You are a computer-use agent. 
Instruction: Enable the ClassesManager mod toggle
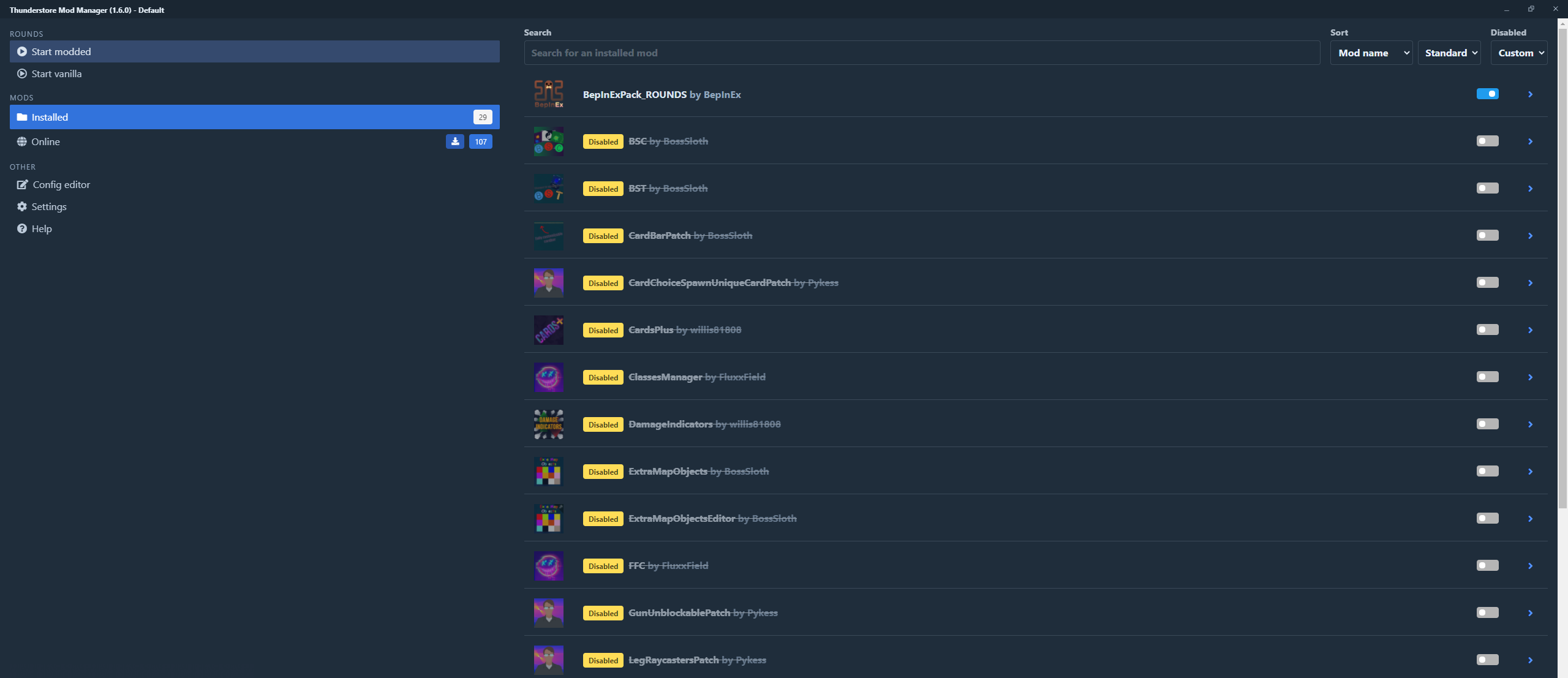click(x=1487, y=377)
